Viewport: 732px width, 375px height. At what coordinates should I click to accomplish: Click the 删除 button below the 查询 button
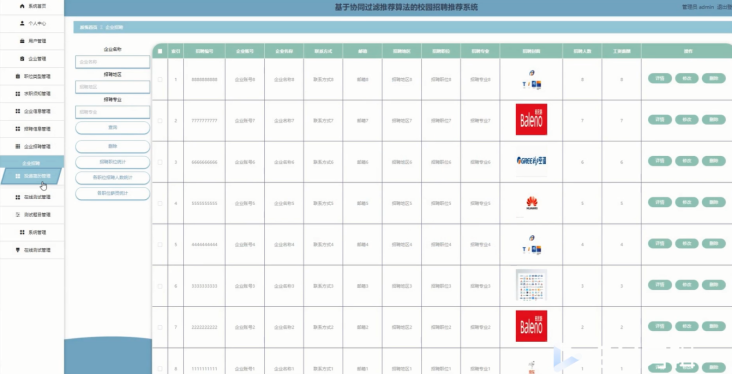coord(113,146)
